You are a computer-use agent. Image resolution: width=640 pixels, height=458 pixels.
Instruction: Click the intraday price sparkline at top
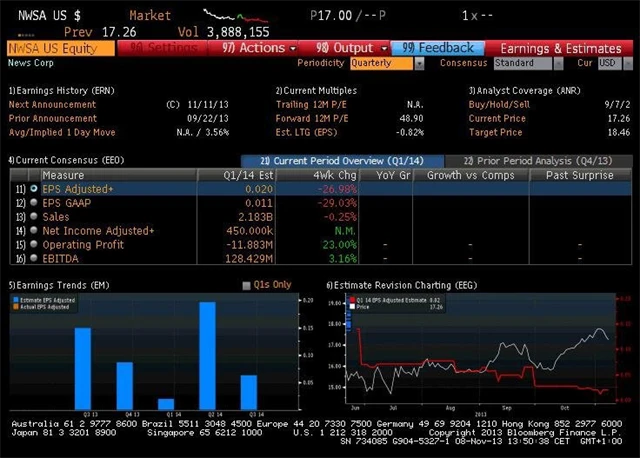point(236,16)
